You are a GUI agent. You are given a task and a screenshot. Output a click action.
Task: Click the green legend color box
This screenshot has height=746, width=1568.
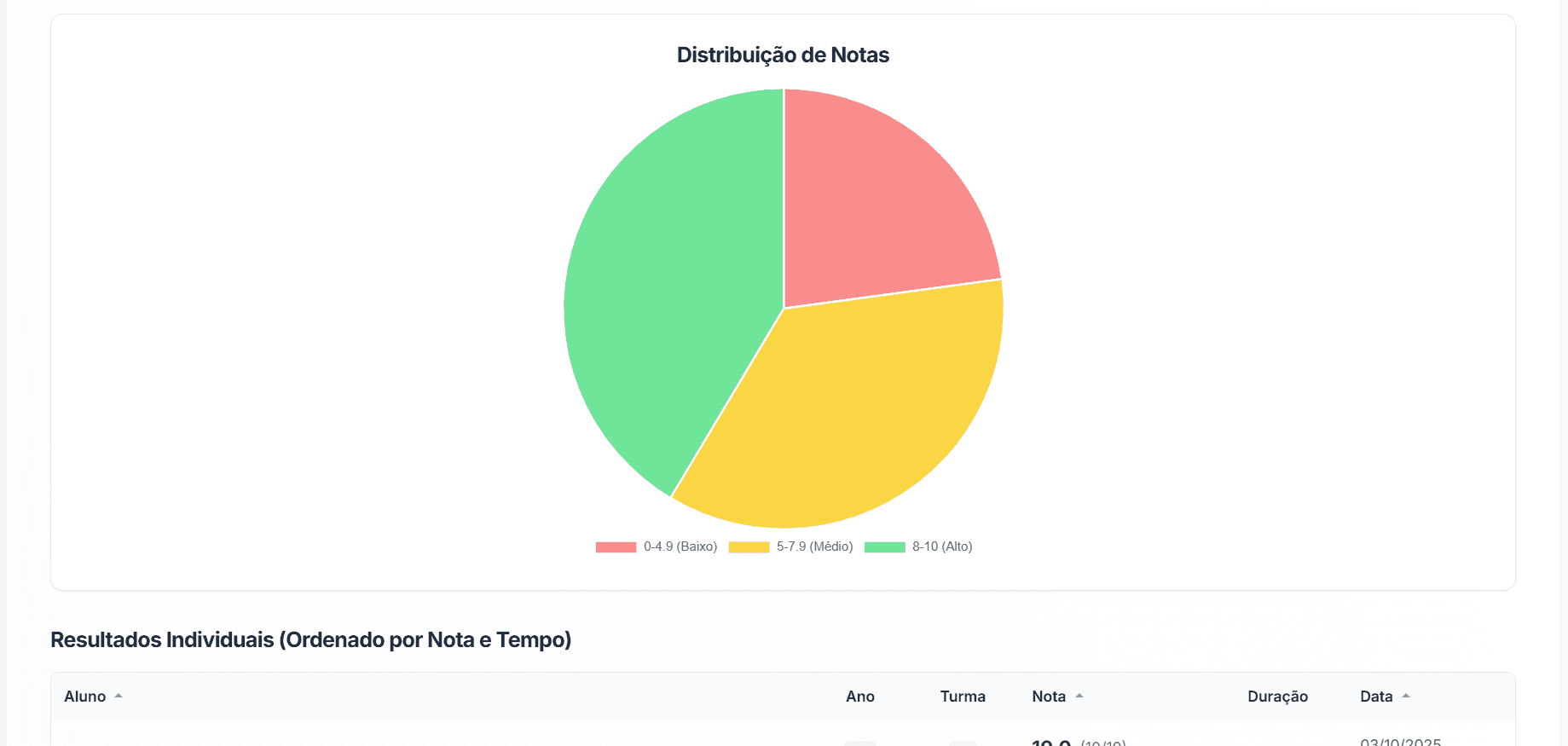(884, 547)
